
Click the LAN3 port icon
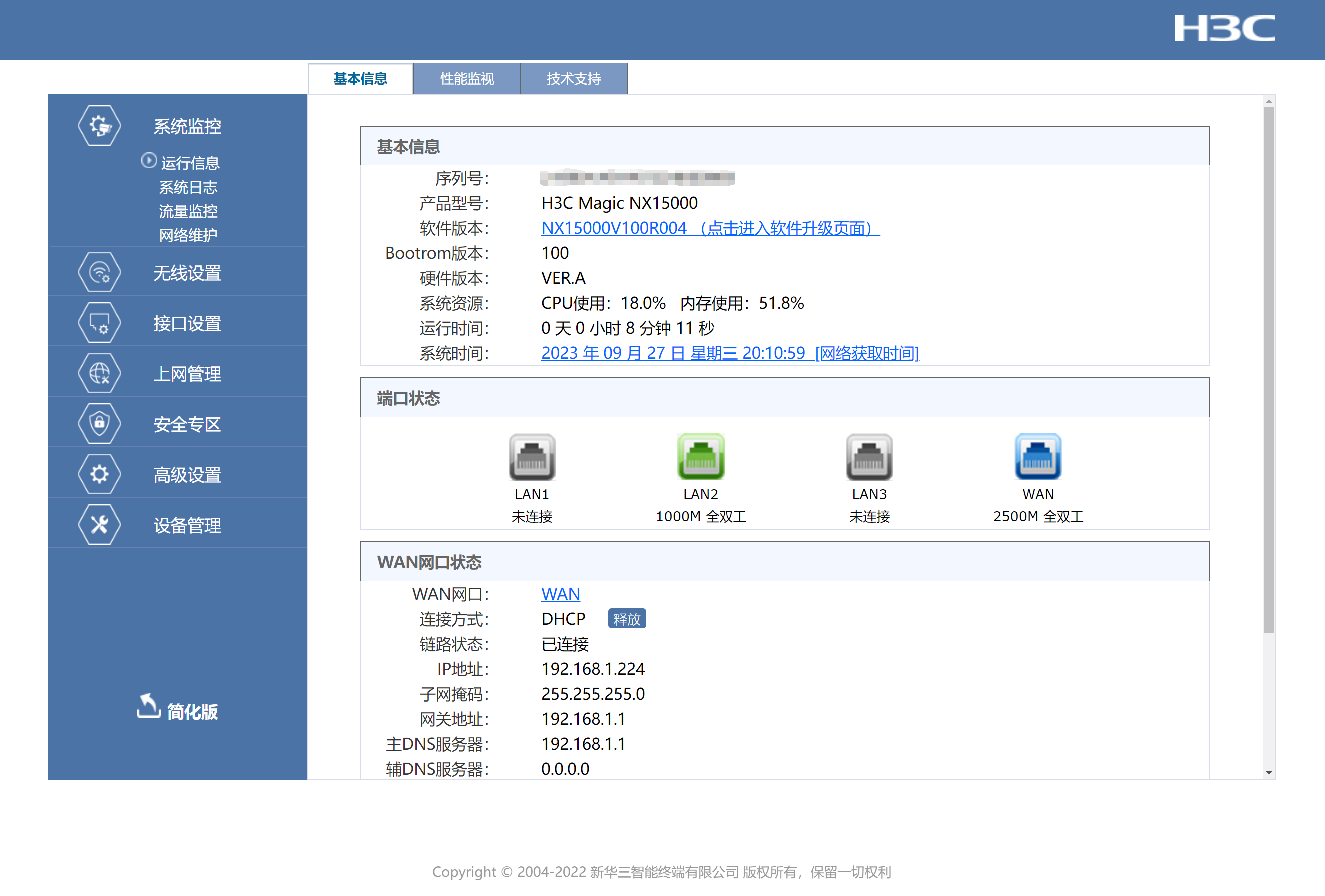point(869,457)
